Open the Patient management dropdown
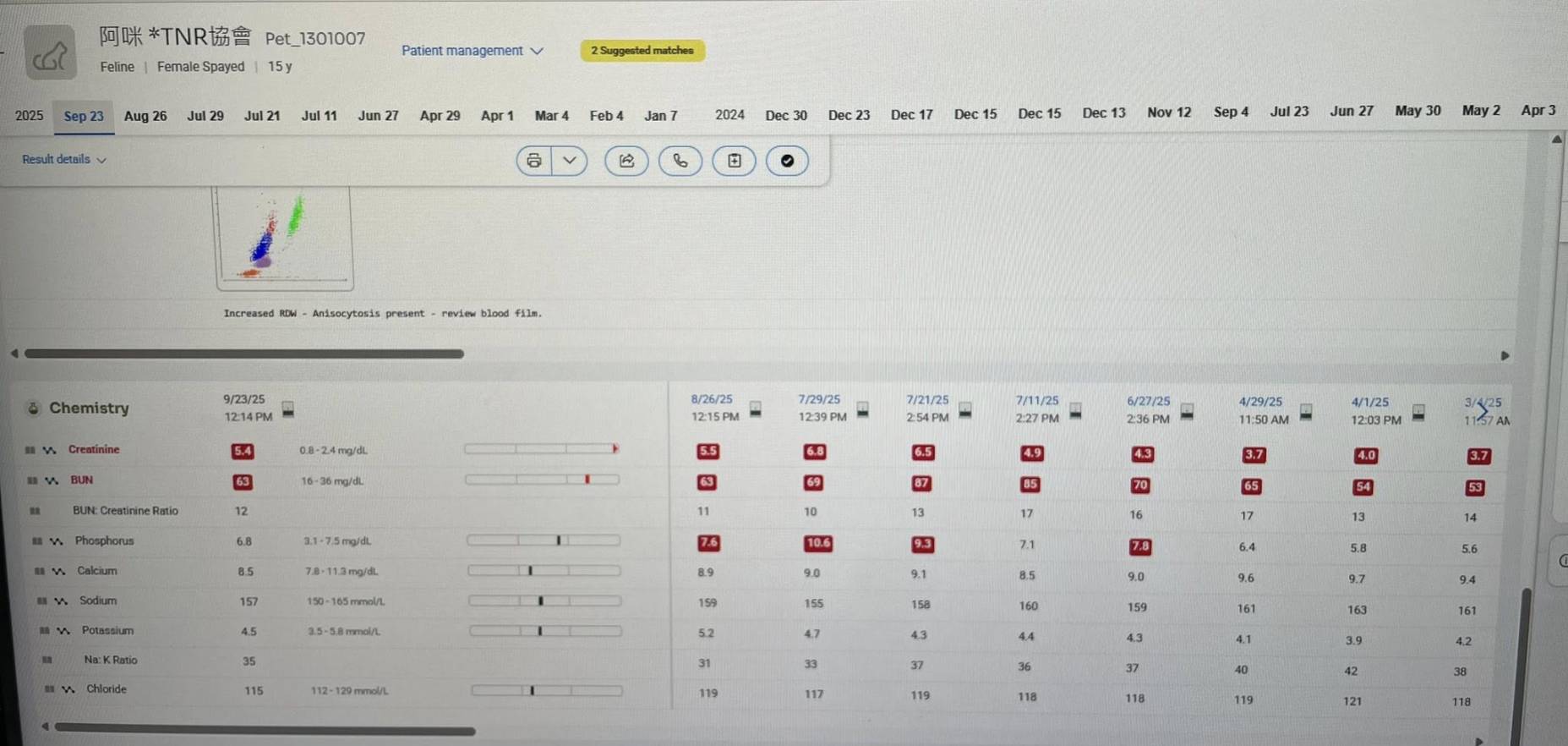This screenshot has height=746, width=1568. point(472,51)
